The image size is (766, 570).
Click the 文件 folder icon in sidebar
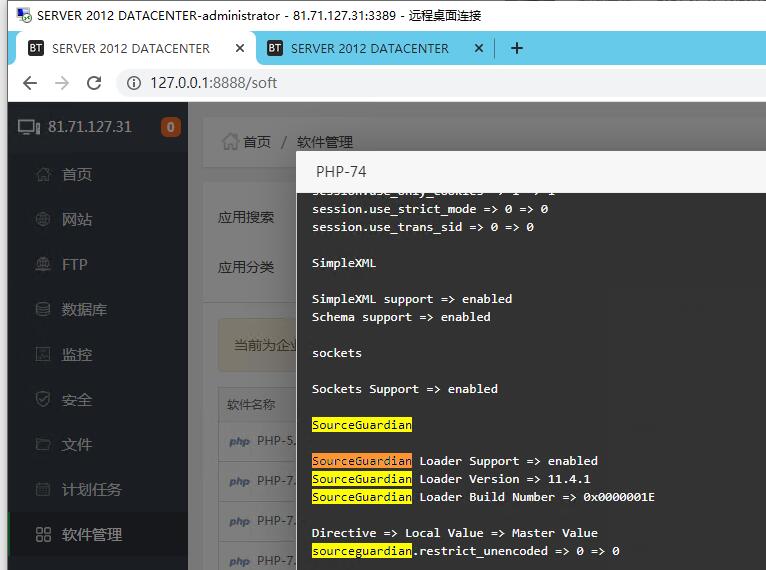43,444
